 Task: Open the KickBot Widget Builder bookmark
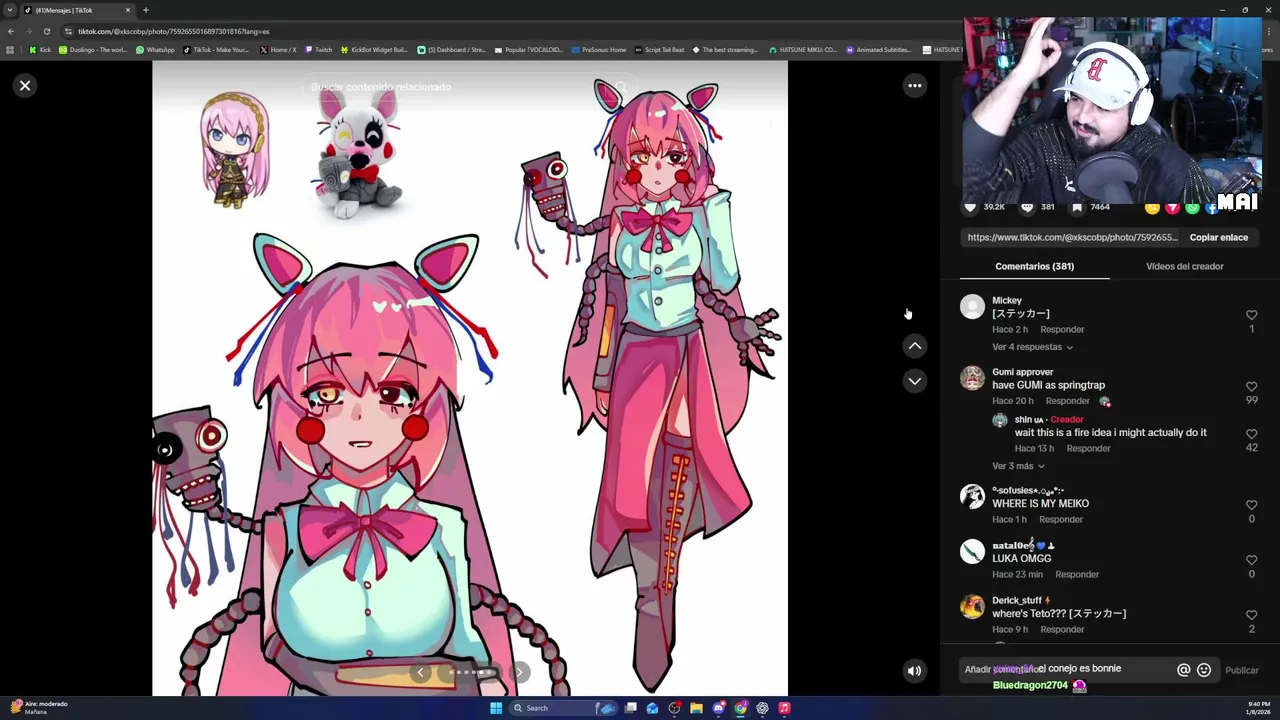click(x=374, y=50)
